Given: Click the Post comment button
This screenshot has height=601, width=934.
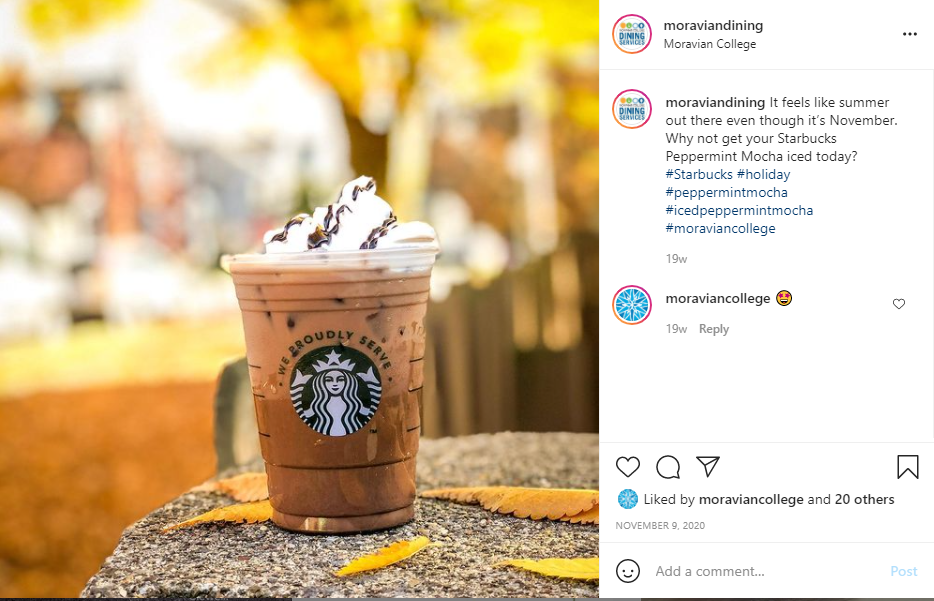Looking at the screenshot, I should pyautogui.click(x=904, y=571).
